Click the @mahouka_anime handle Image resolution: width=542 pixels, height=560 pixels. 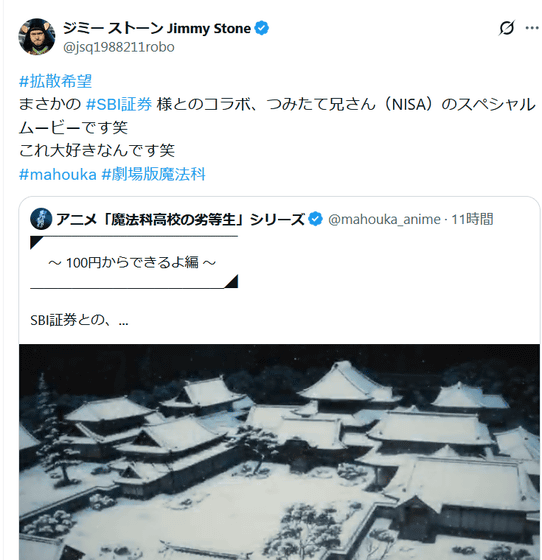[x=384, y=219]
